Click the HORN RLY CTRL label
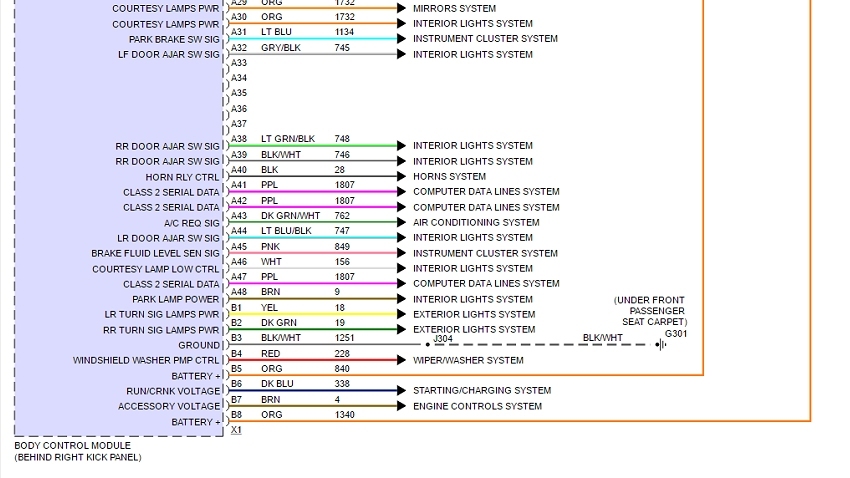This screenshot has width=850, height=478. tap(182, 178)
